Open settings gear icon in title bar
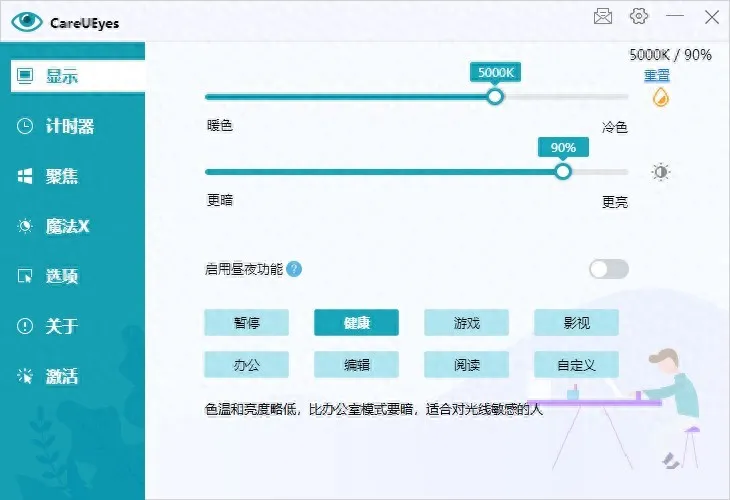 tap(639, 16)
